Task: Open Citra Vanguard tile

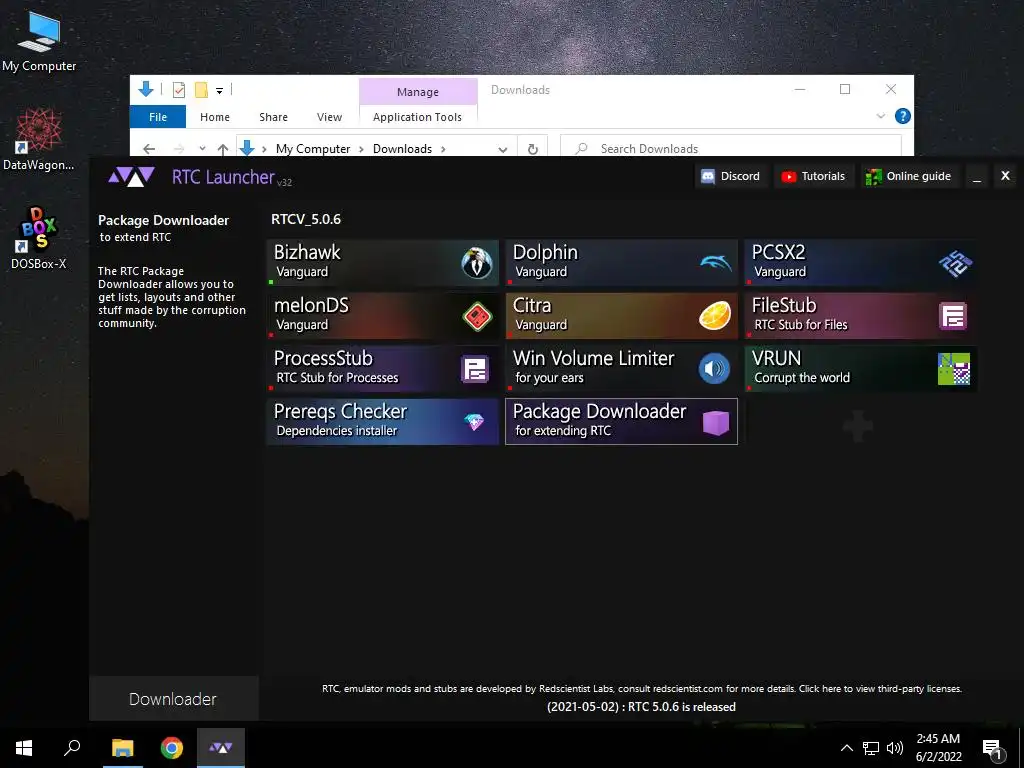Action: (x=622, y=315)
